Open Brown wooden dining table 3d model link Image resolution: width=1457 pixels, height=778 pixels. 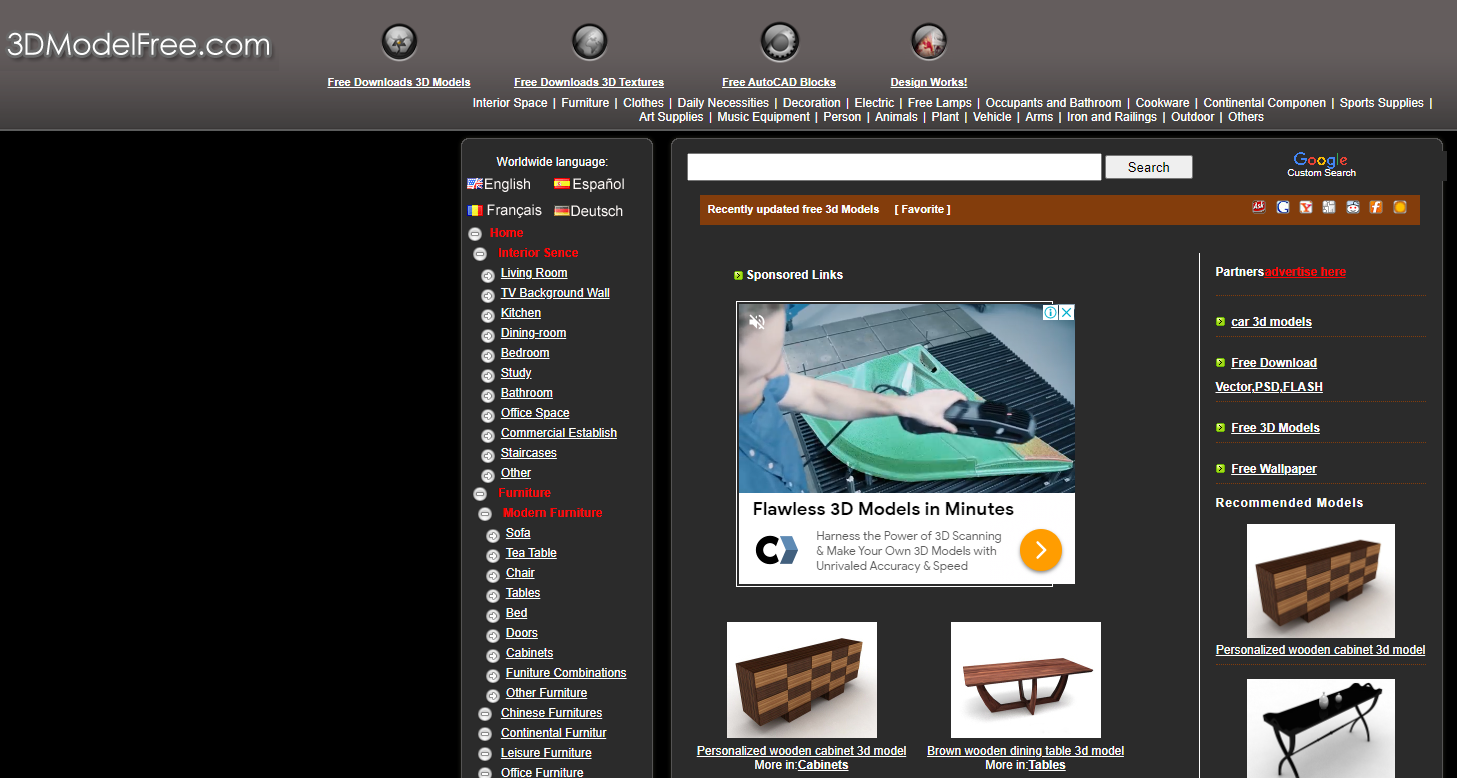1025,751
